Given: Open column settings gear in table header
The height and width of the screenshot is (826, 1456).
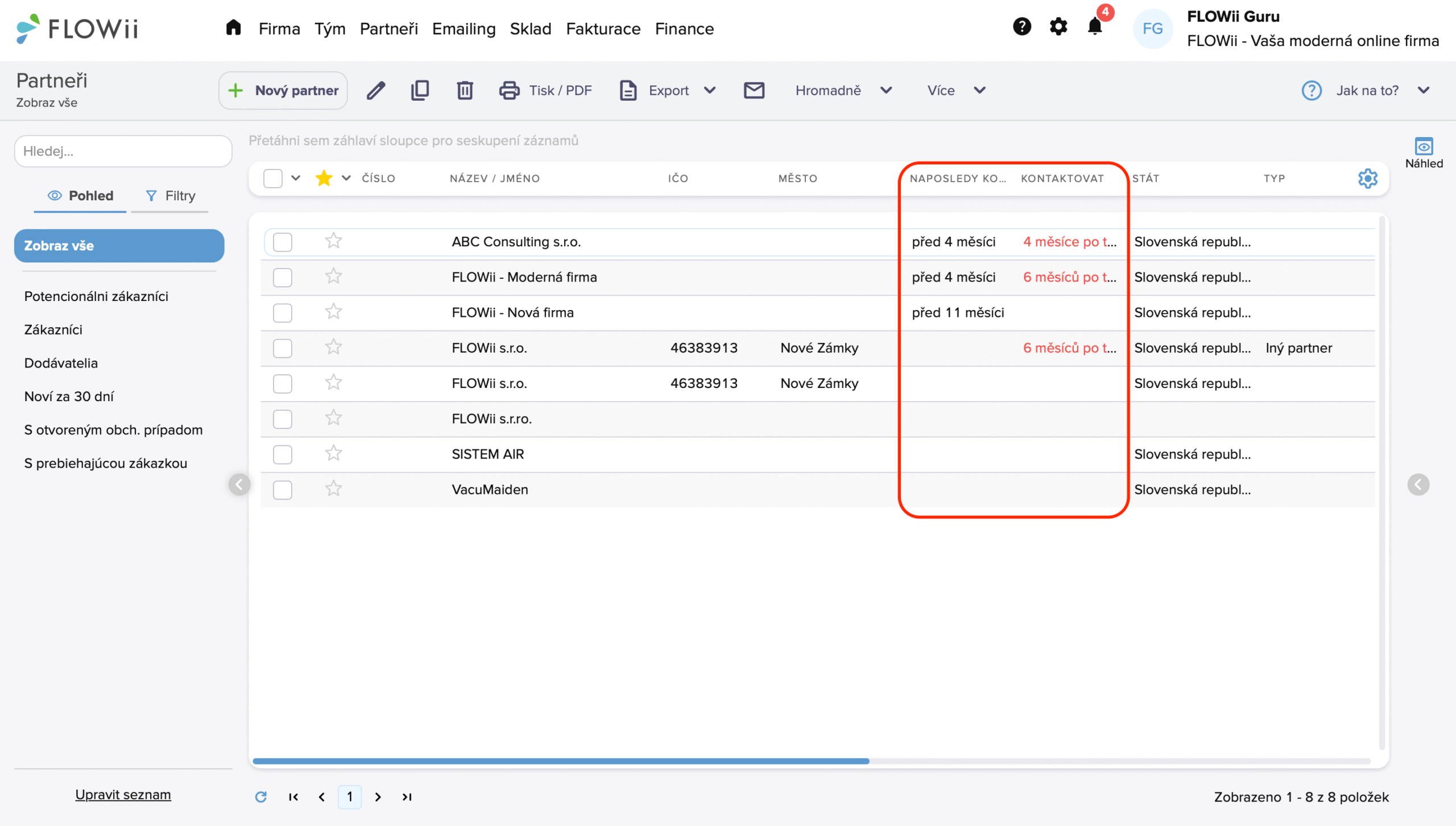Looking at the screenshot, I should [1367, 179].
